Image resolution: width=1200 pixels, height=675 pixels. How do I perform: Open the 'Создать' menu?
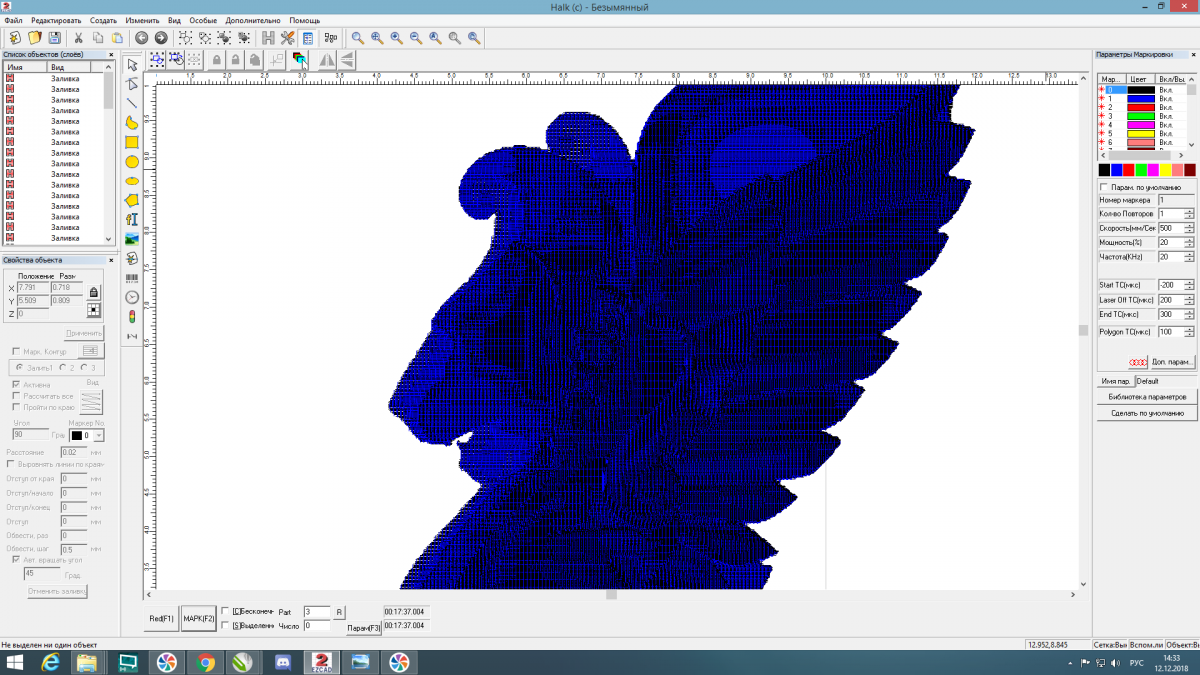coord(103,20)
